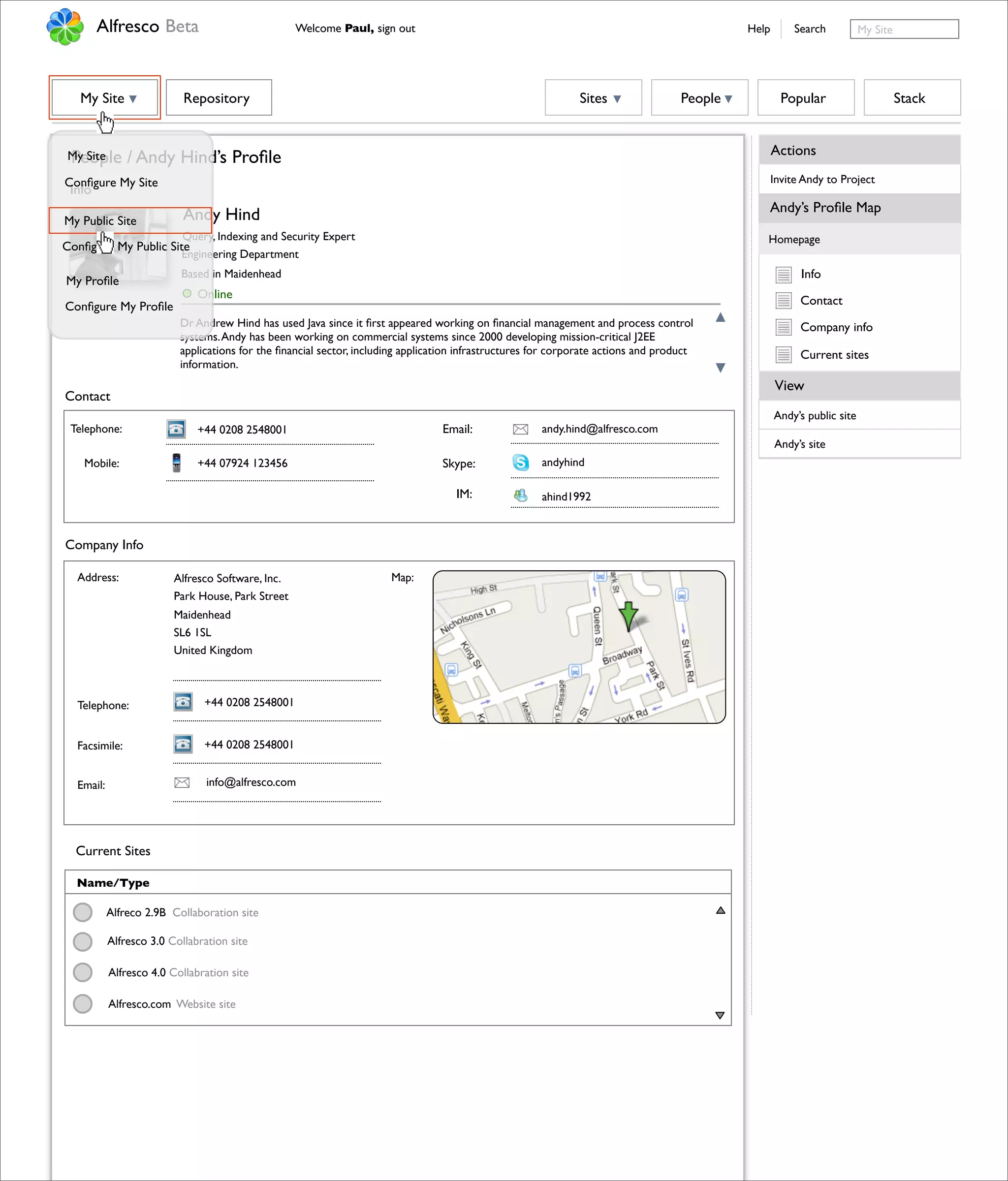Expand the People dropdown menu

click(699, 98)
